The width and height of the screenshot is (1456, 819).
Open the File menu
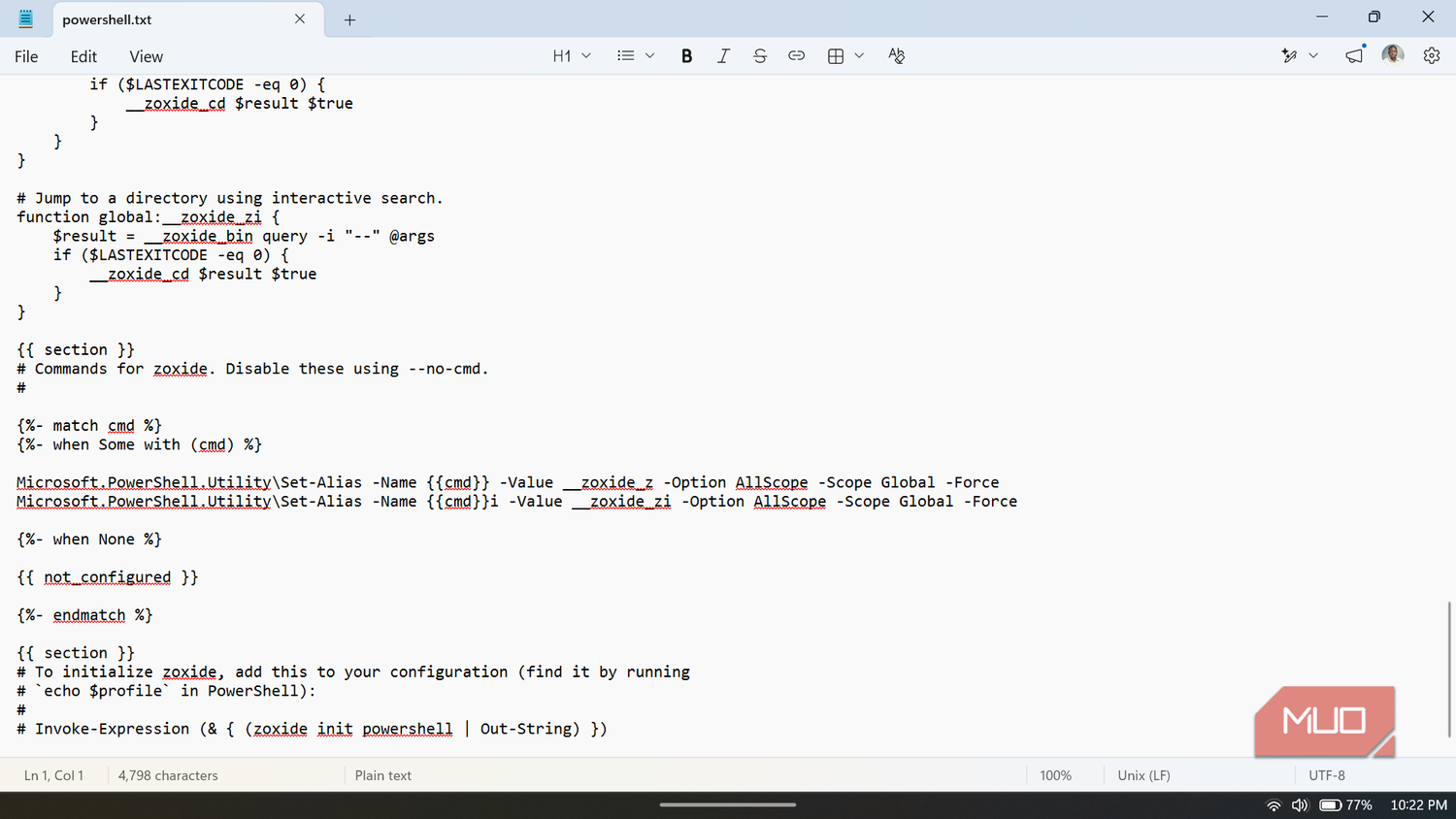tap(26, 56)
